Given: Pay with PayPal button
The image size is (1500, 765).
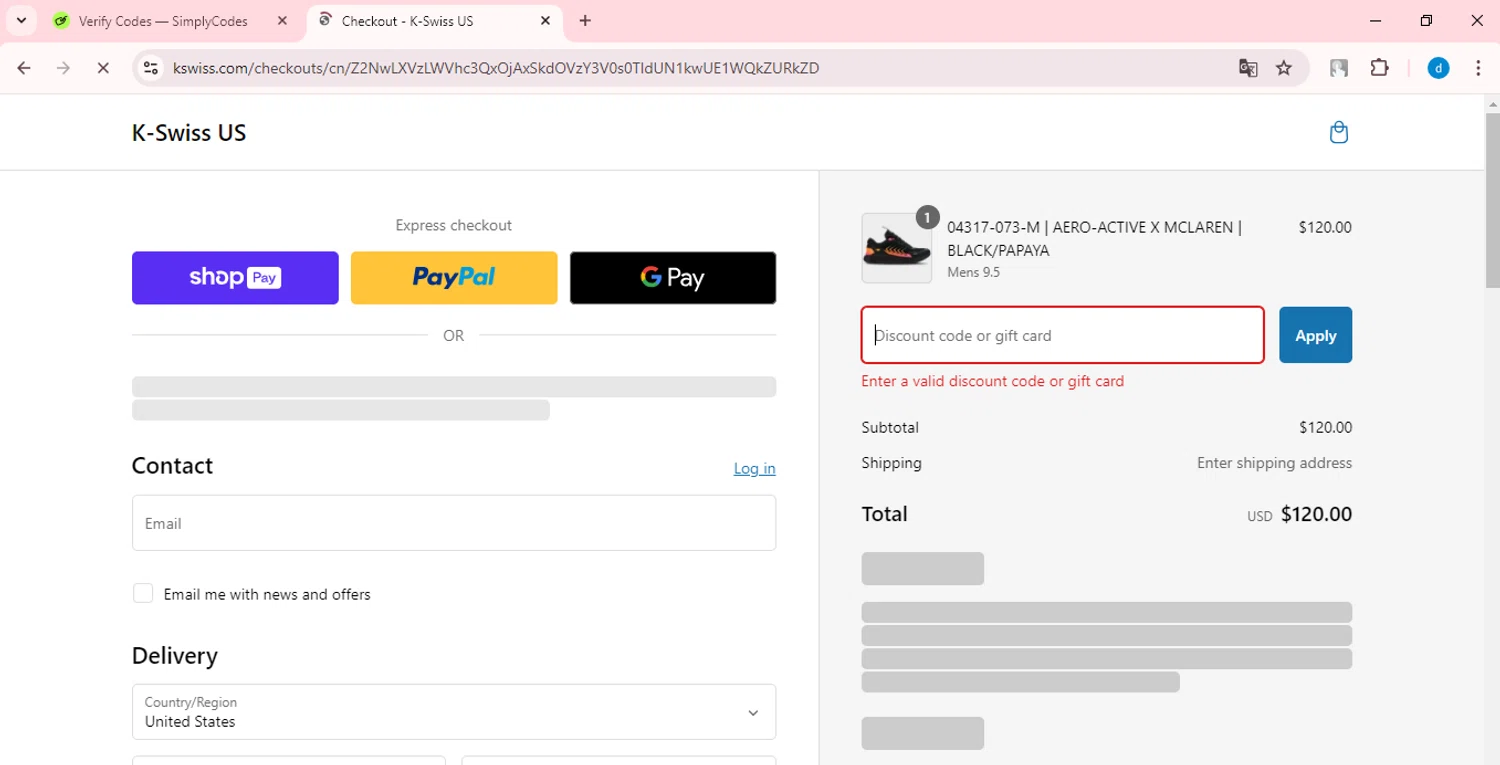Looking at the screenshot, I should (x=454, y=278).
